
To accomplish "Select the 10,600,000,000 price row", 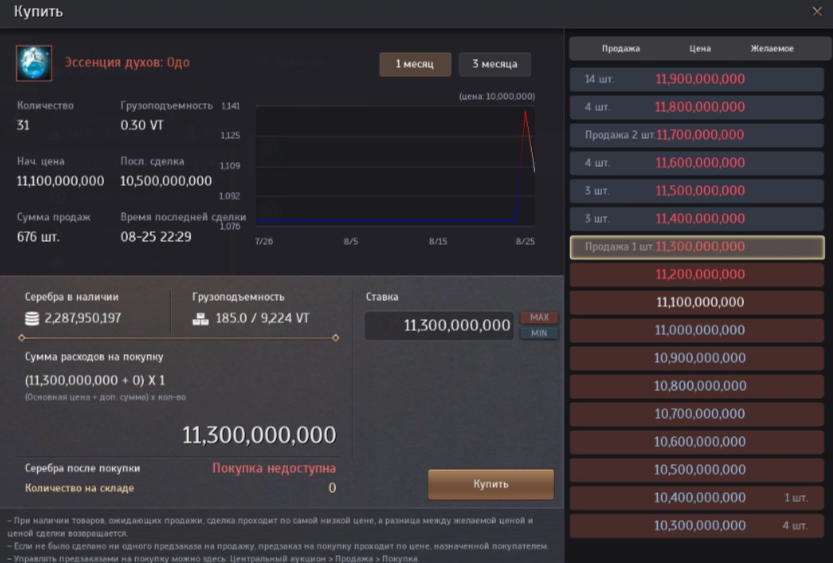I will tap(696, 442).
